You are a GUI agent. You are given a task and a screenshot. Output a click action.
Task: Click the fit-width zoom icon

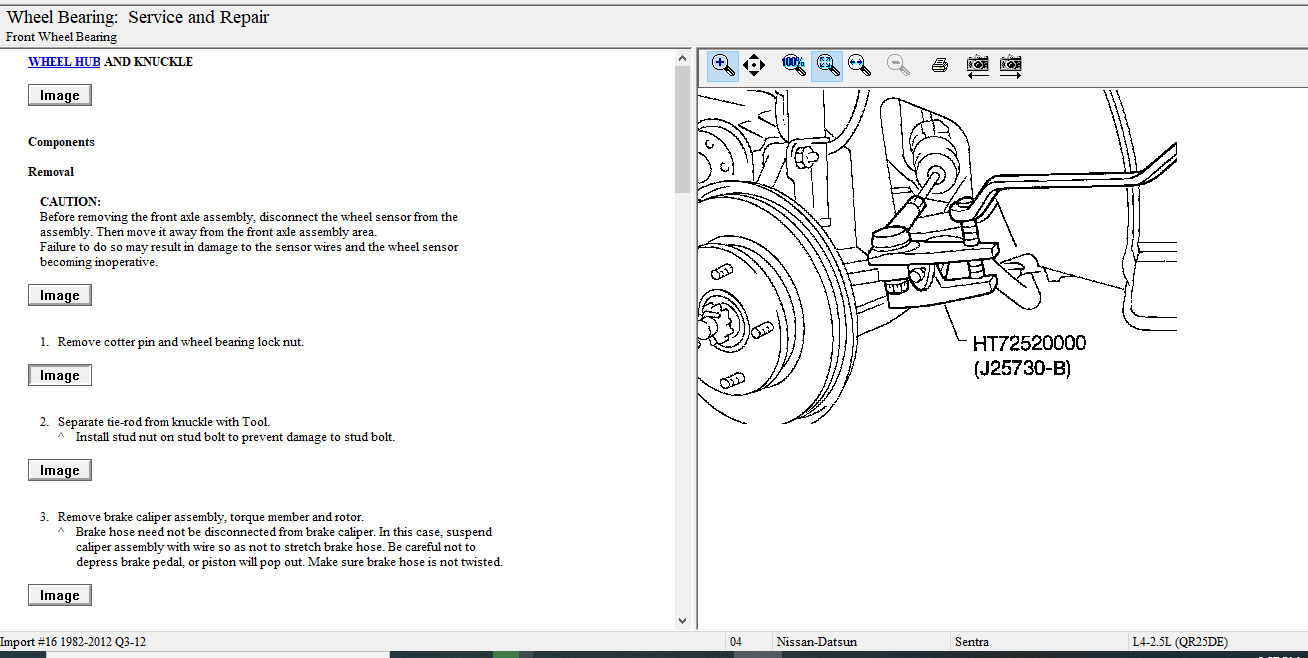[x=858, y=66]
